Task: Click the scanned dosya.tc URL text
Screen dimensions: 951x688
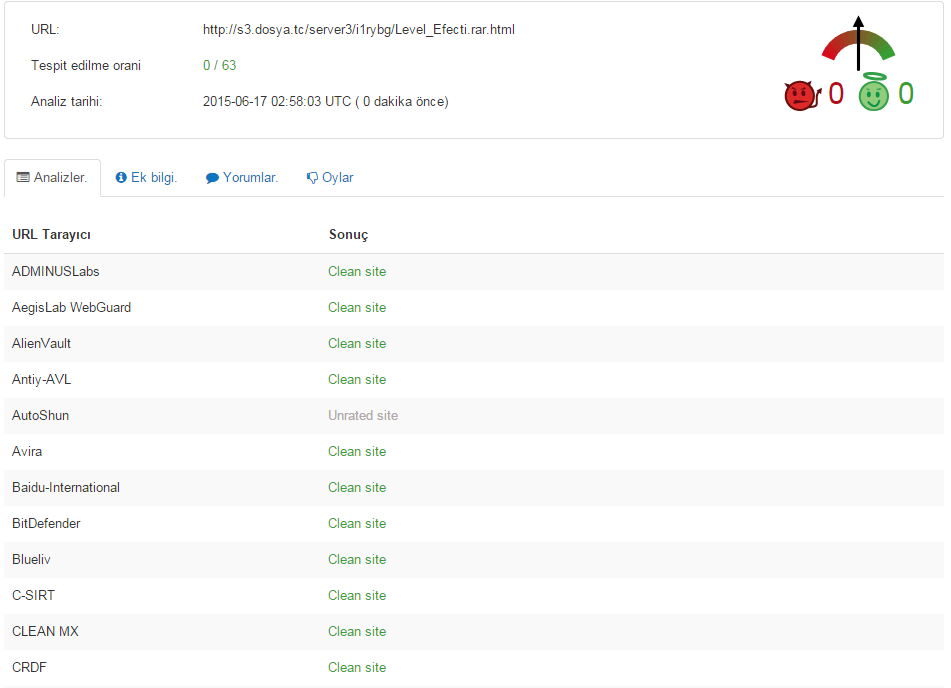Action: point(358,29)
